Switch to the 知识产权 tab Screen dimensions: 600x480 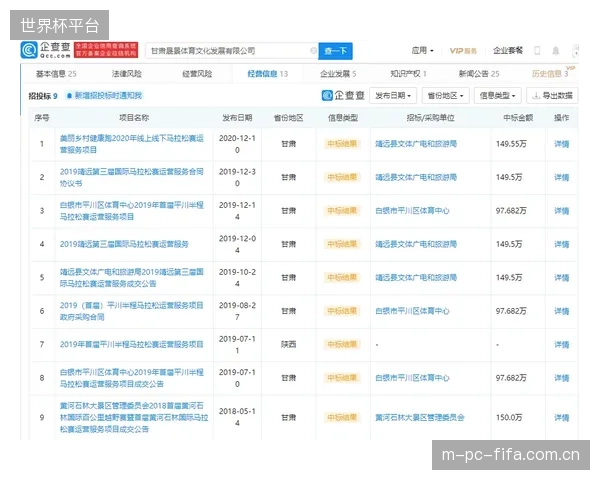coord(408,73)
